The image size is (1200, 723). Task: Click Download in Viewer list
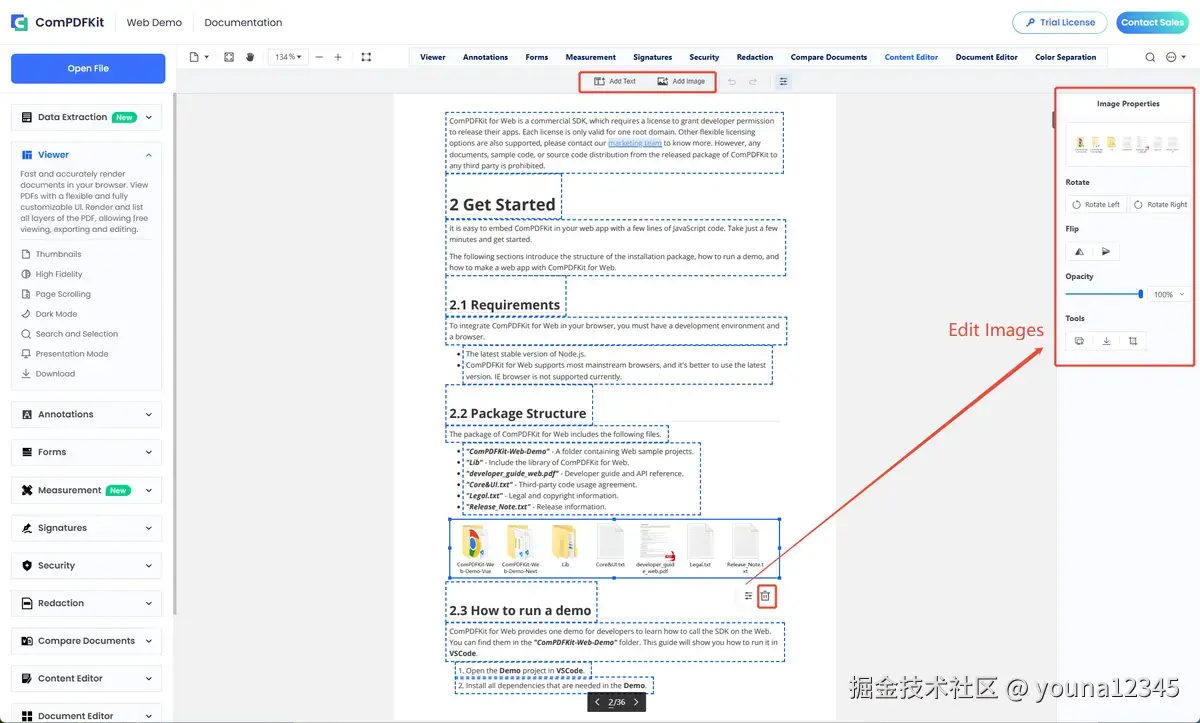(55, 374)
